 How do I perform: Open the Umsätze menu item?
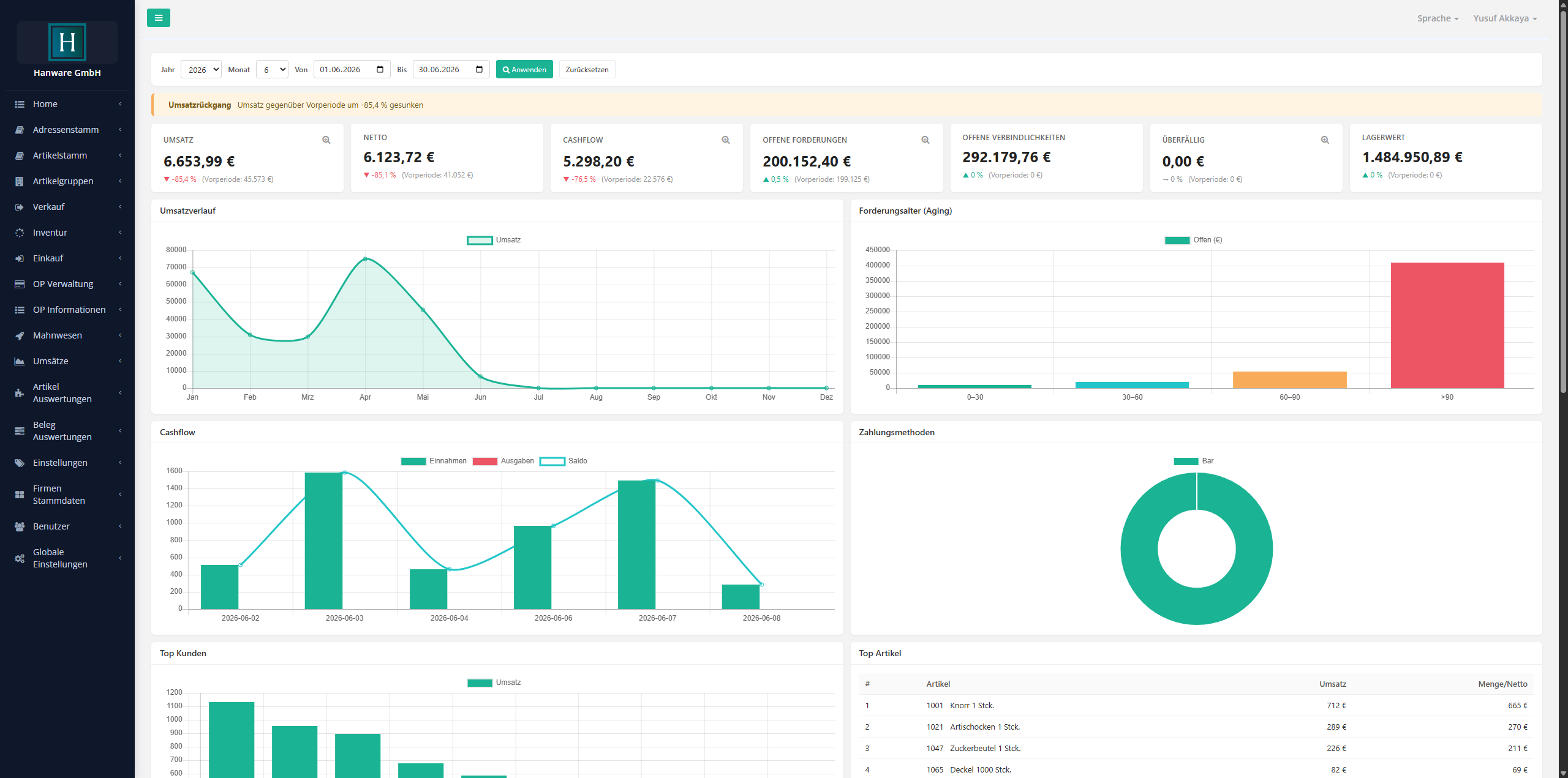coord(67,361)
